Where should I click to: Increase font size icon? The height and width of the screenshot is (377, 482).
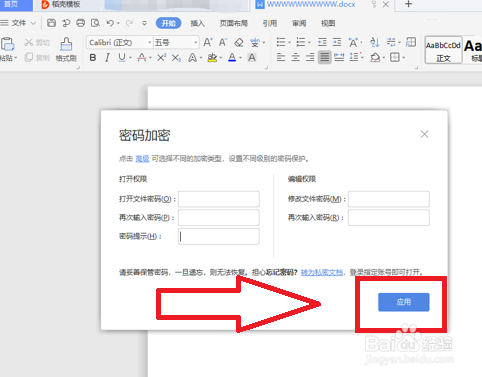pos(207,42)
